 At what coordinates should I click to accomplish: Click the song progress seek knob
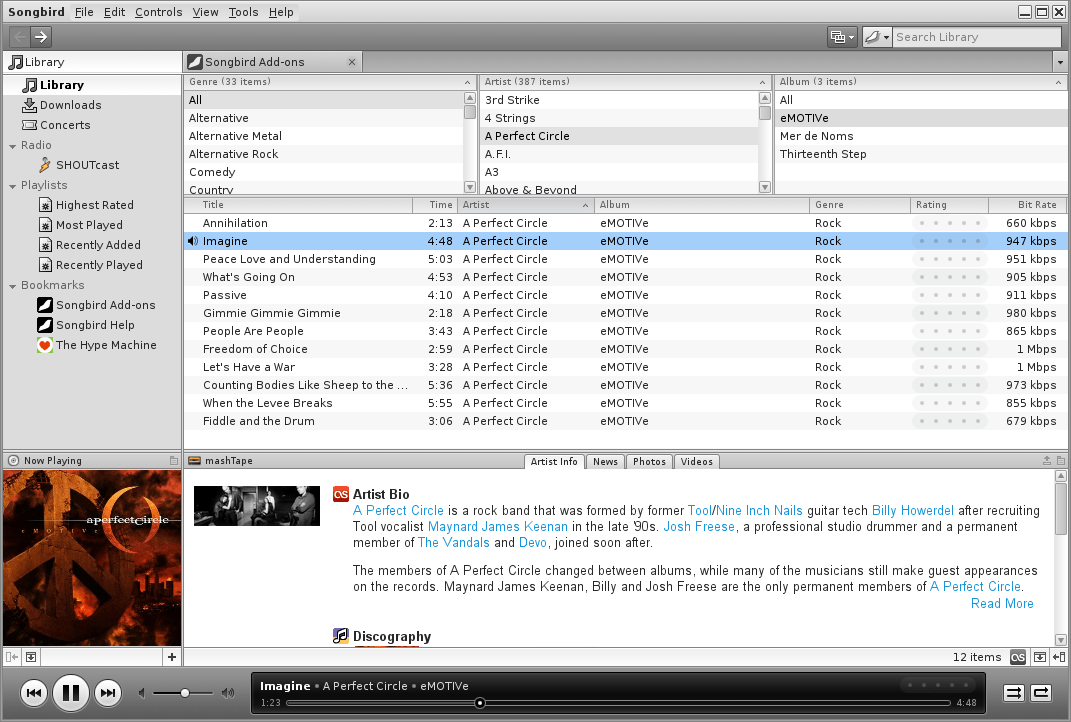(480, 703)
